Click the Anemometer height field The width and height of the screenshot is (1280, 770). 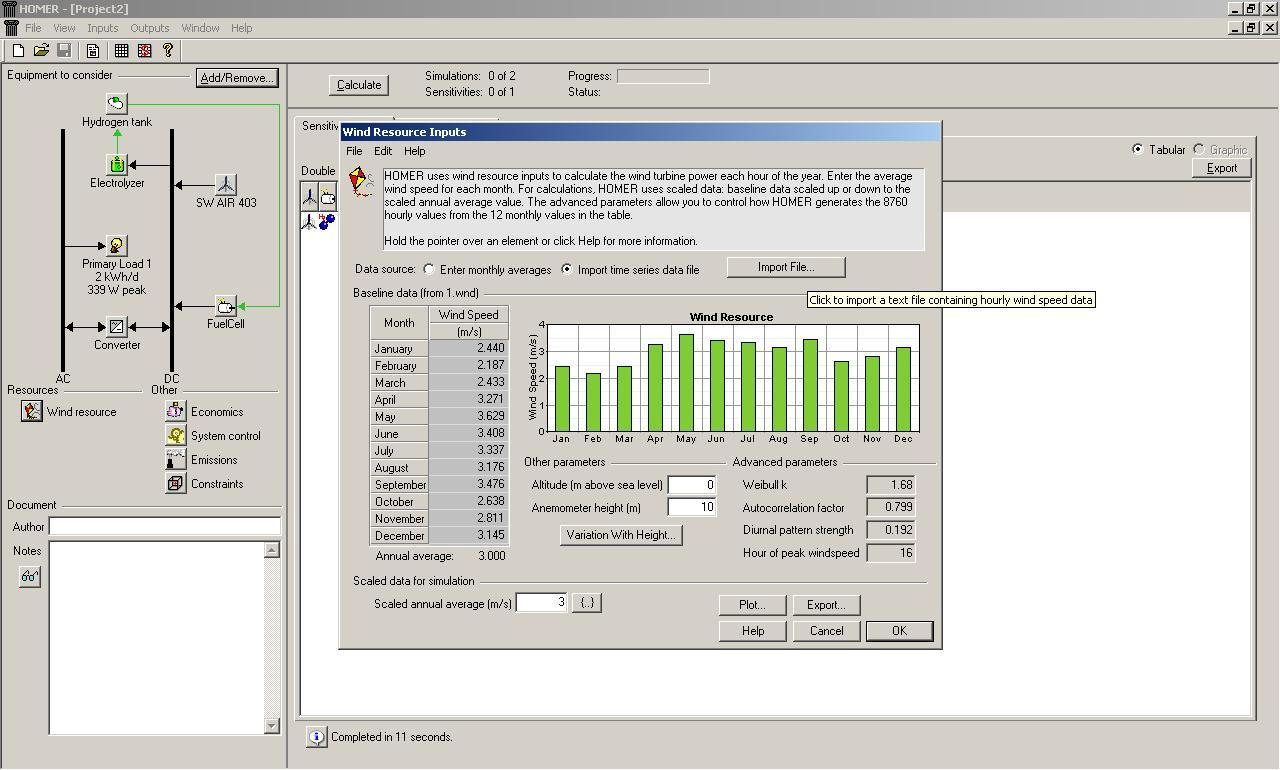click(x=692, y=508)
